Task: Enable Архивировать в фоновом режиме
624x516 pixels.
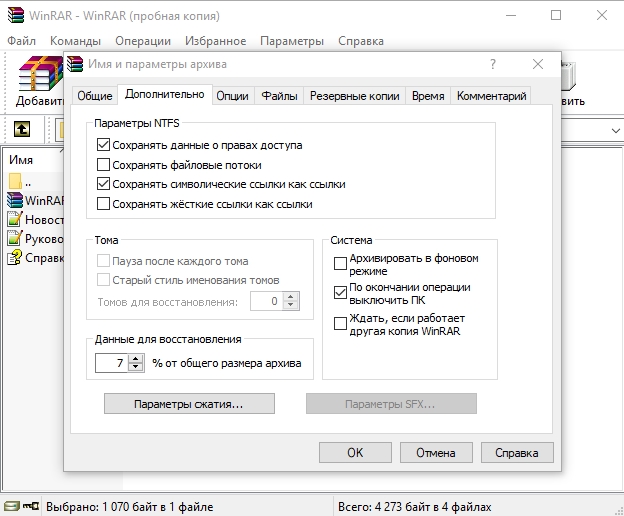Action: pos(340,263)
